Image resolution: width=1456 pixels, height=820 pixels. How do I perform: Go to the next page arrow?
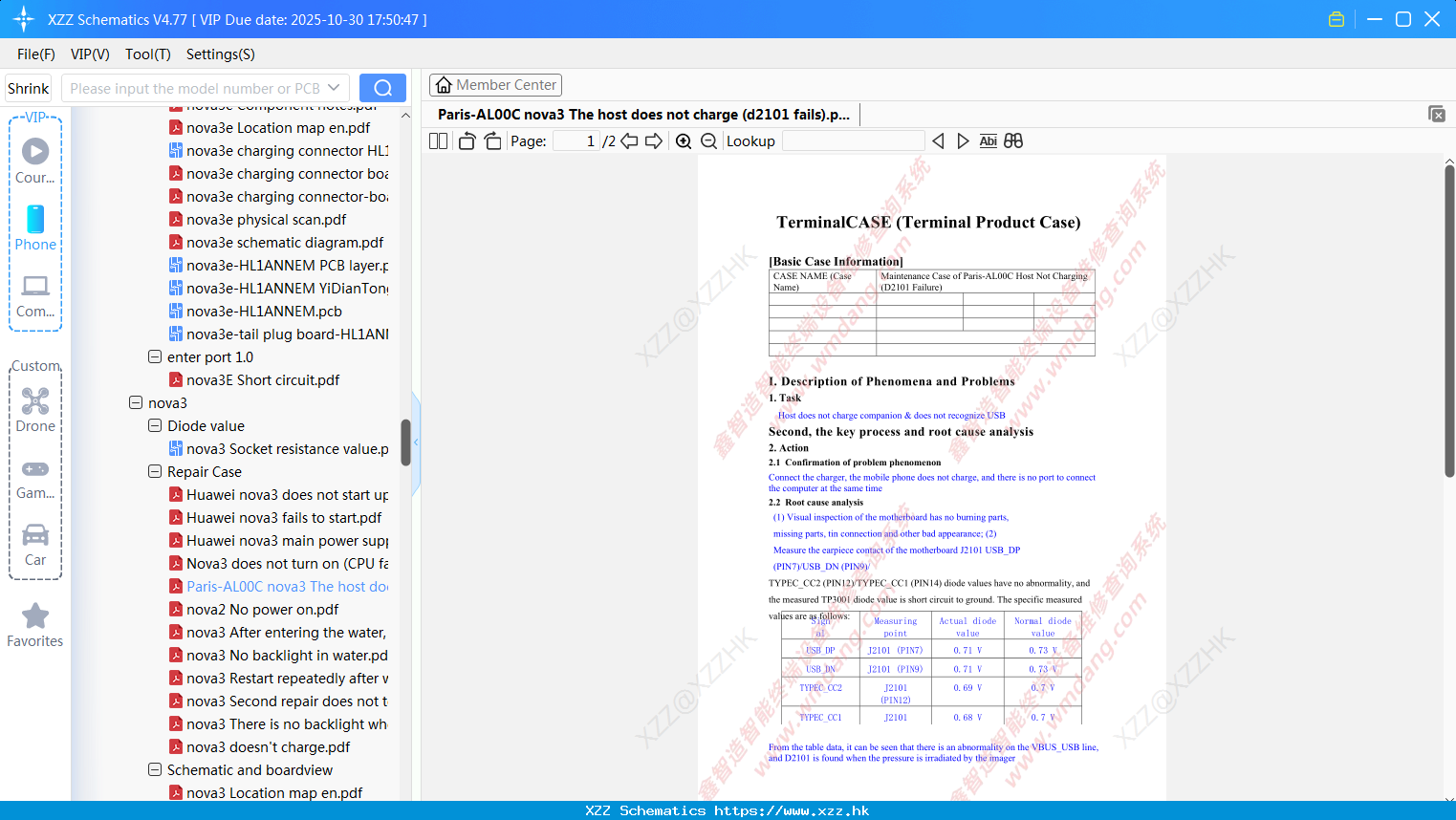coord(654,140)
